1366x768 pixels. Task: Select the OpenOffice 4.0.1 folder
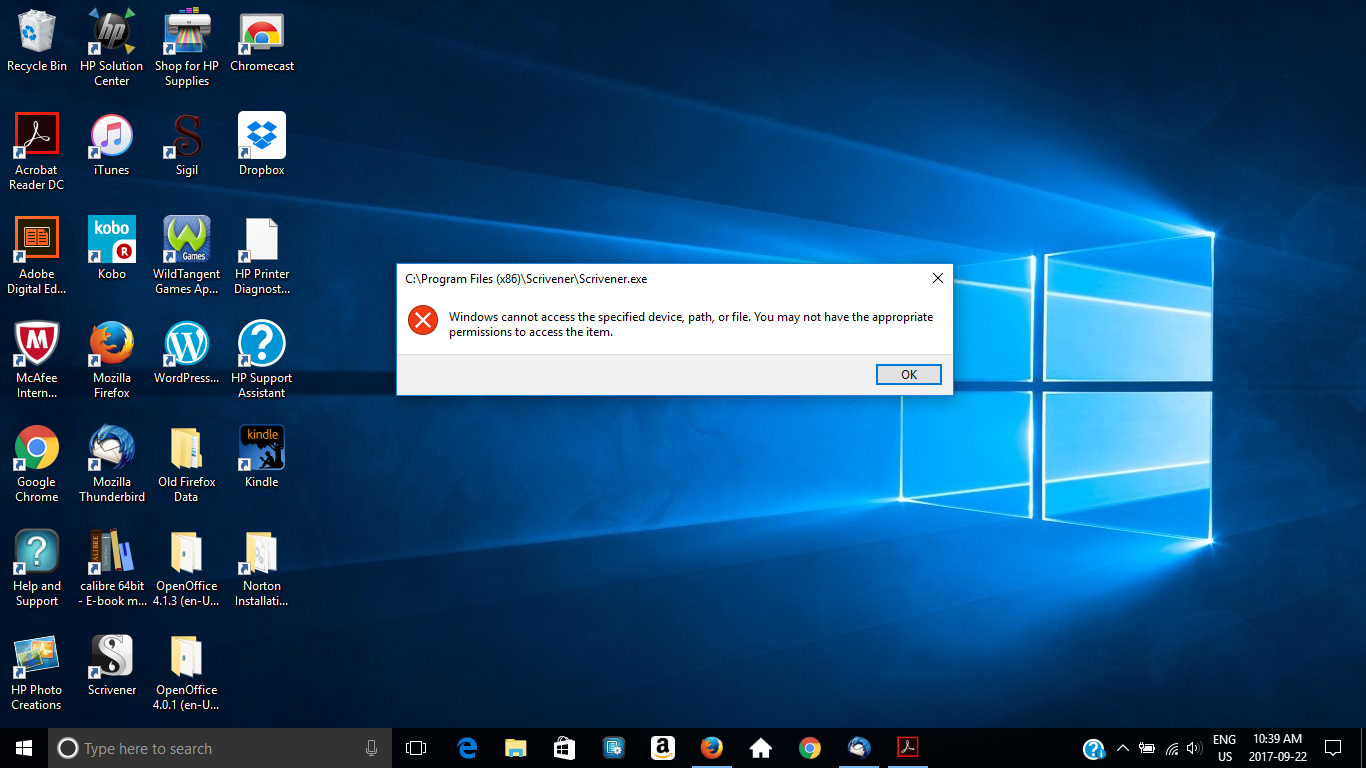coord(187,672)
